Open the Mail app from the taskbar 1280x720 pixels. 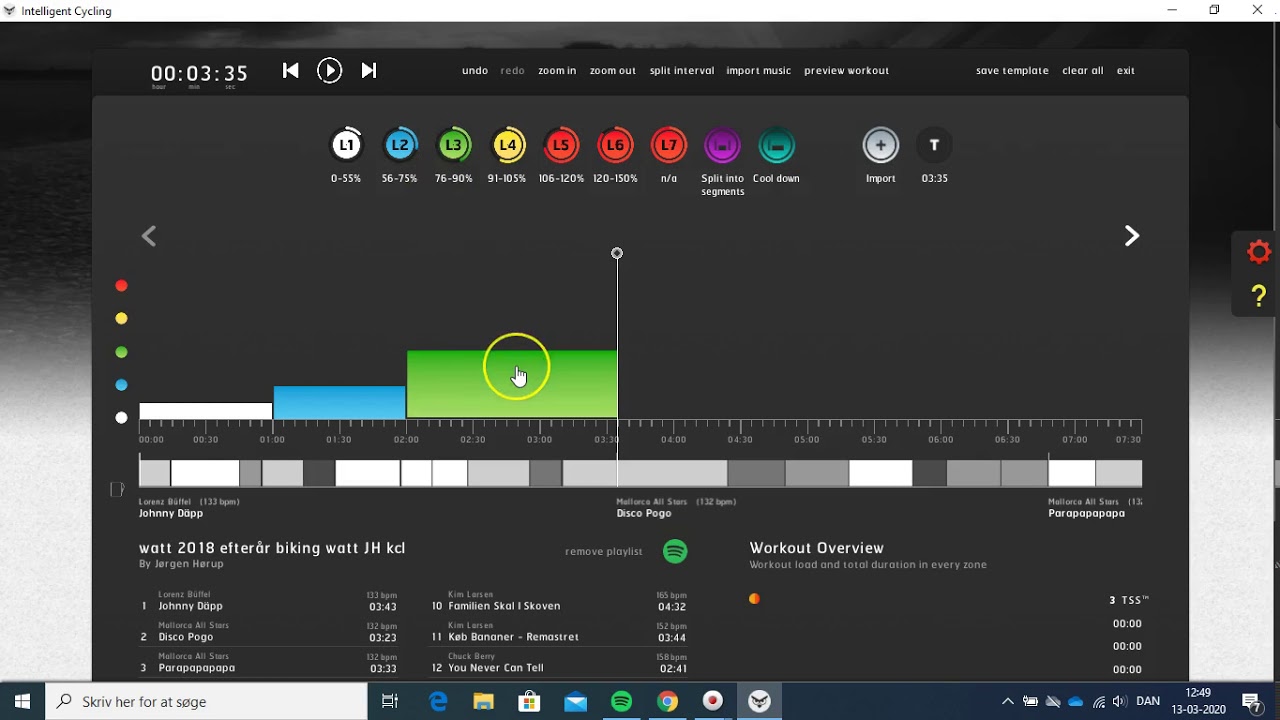[x=575, y=701]
